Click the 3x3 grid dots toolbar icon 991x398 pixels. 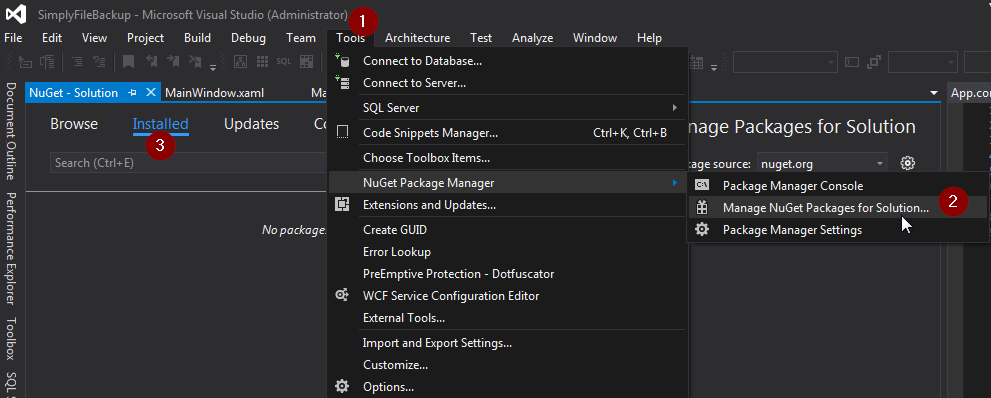coord(262,61)
